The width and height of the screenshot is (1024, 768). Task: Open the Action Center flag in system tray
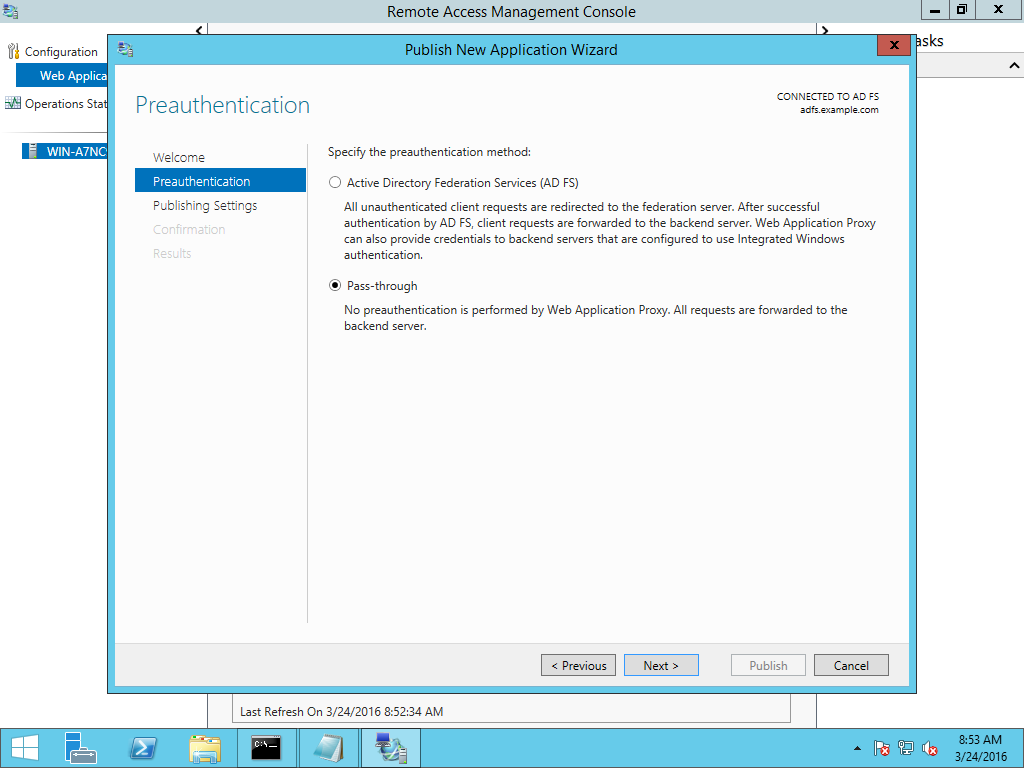click(x=883, y=747)
